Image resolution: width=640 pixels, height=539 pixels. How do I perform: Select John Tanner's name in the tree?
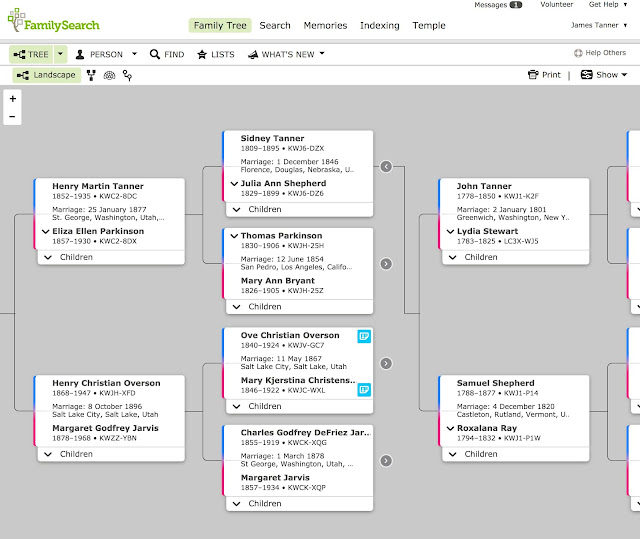[484, 186]
